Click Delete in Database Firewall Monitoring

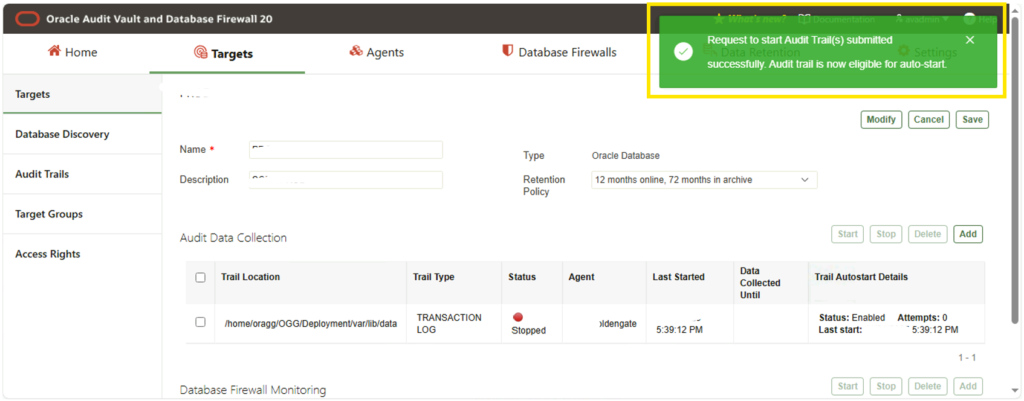click(x=927, y=386)
